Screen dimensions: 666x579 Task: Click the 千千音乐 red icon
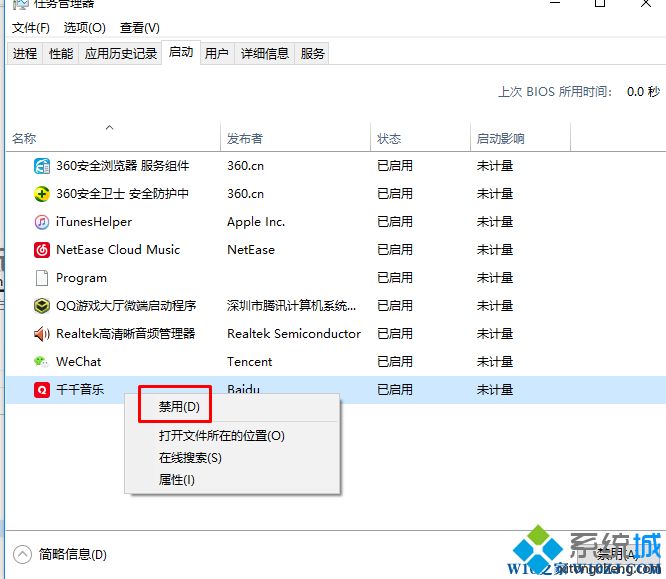click(x=42, y=390)
